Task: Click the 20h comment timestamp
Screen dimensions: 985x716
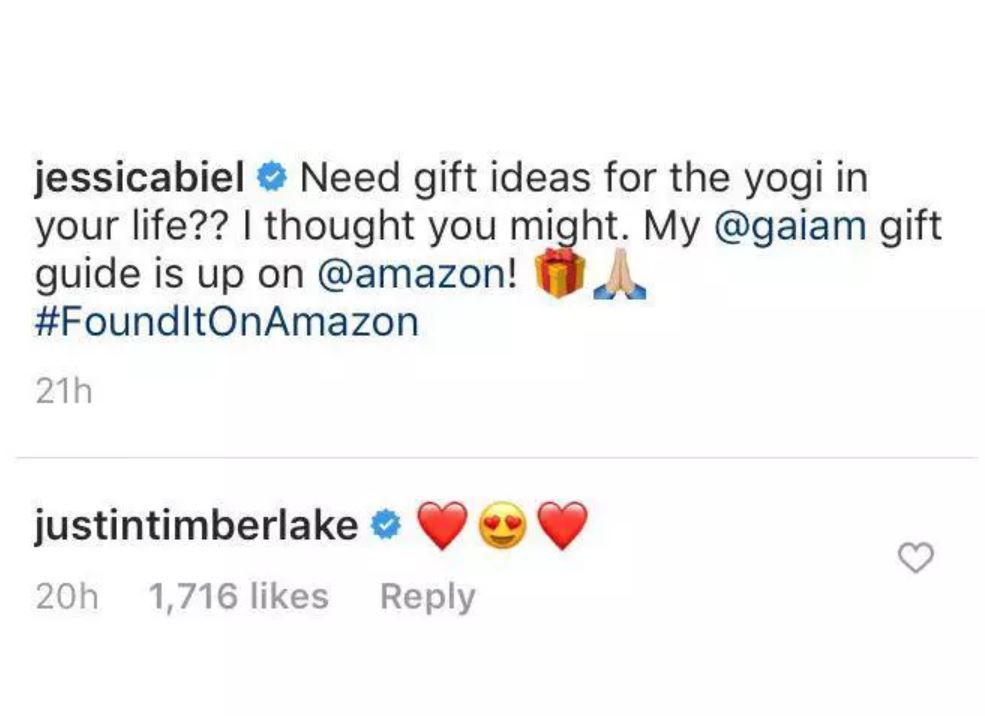Action: (67, 596)
